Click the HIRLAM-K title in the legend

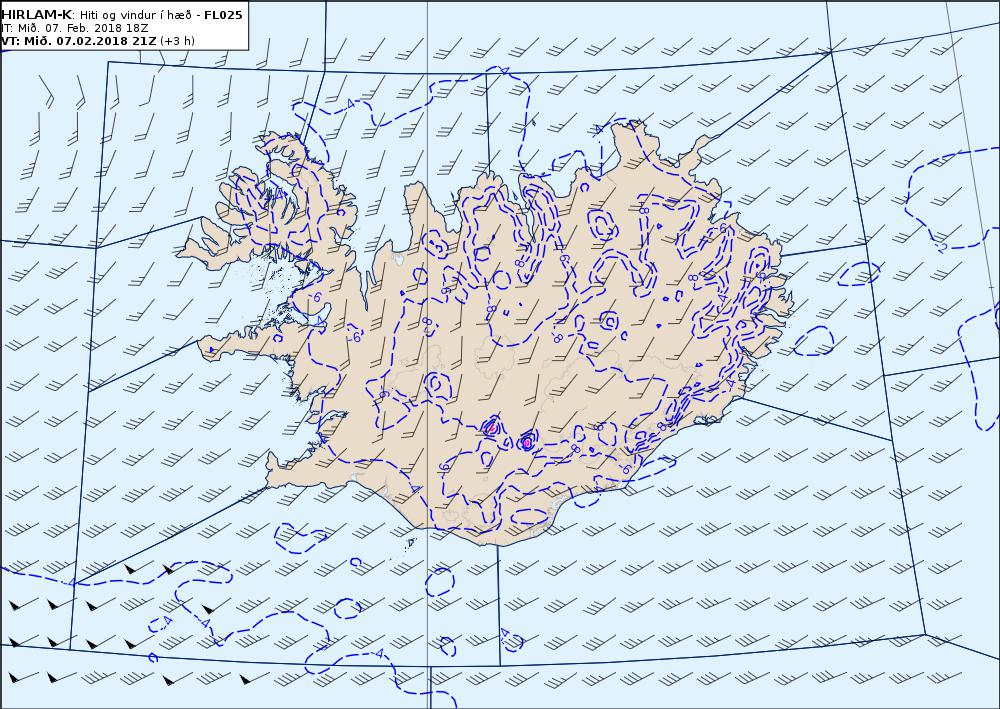pyautogui.click(x=36, y=15)
